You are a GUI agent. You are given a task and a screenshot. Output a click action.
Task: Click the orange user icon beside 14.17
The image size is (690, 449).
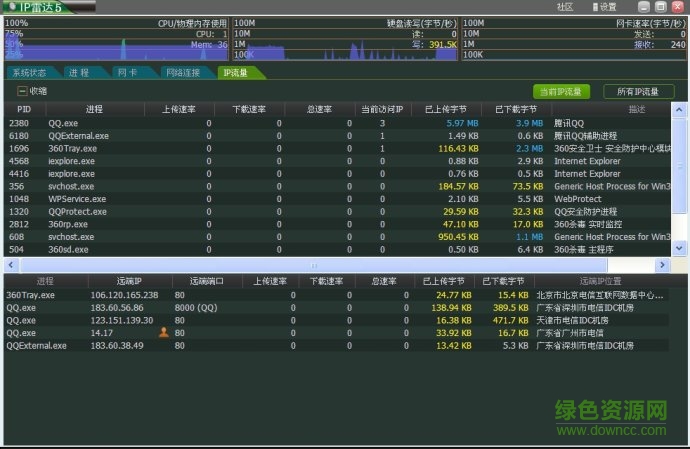(164, 332)
